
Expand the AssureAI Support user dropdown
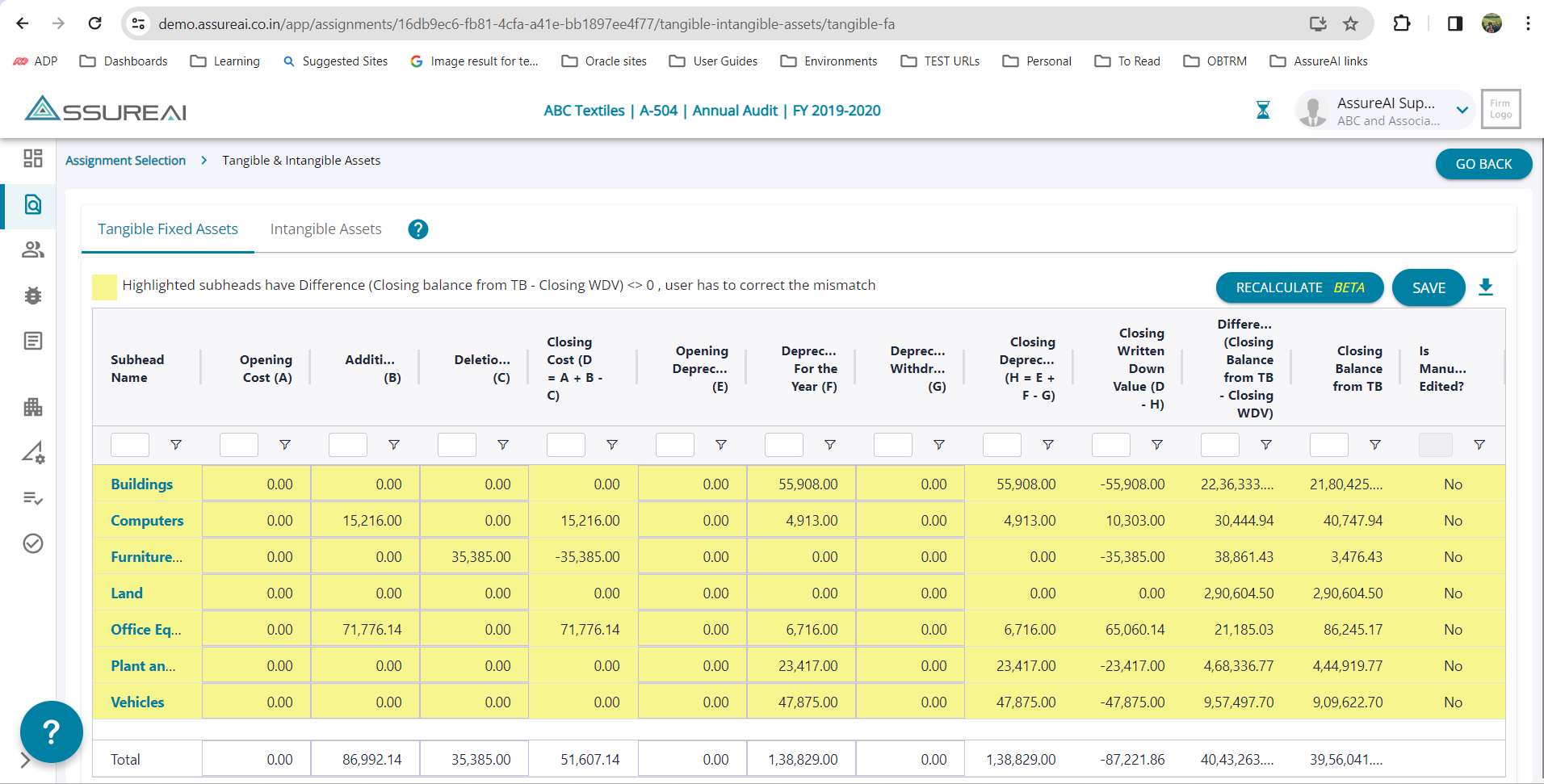[1462, 111]
